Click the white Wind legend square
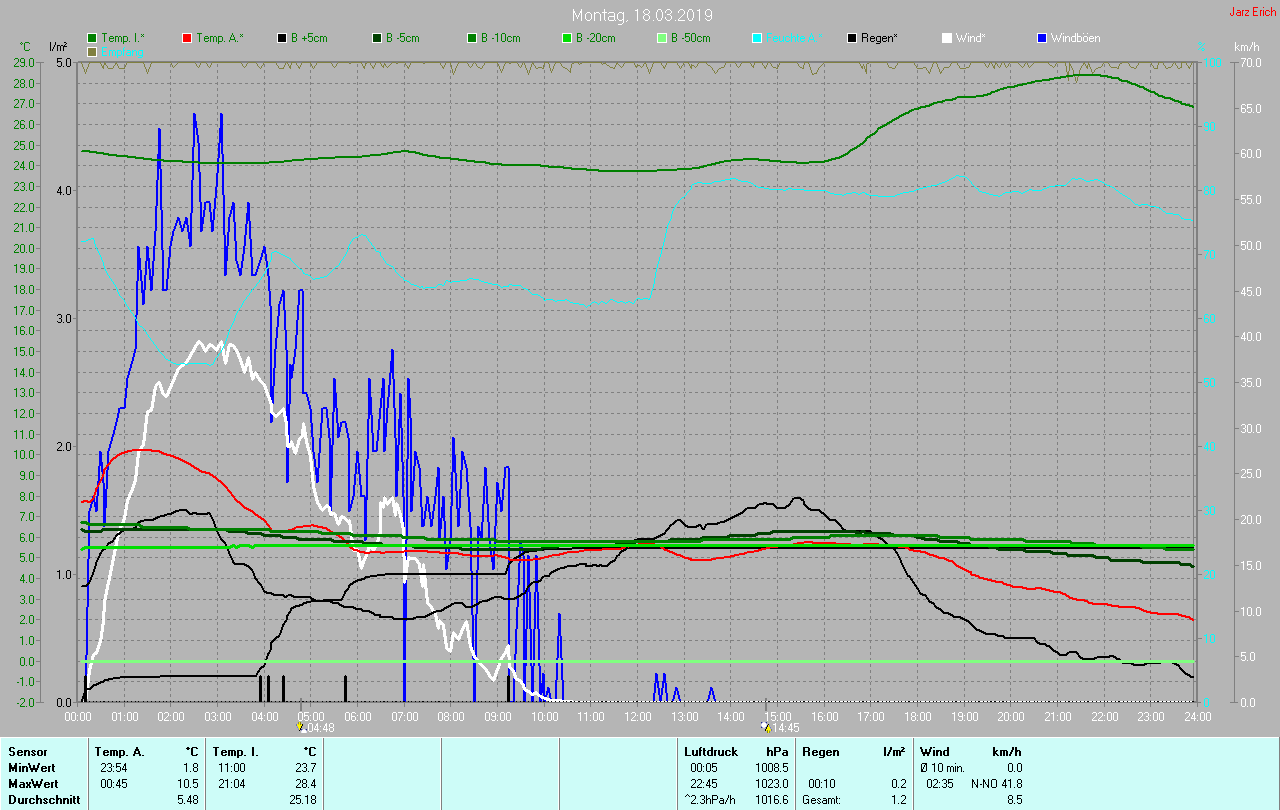This screenshot has width=1280, height=810. tap(947, 38)
